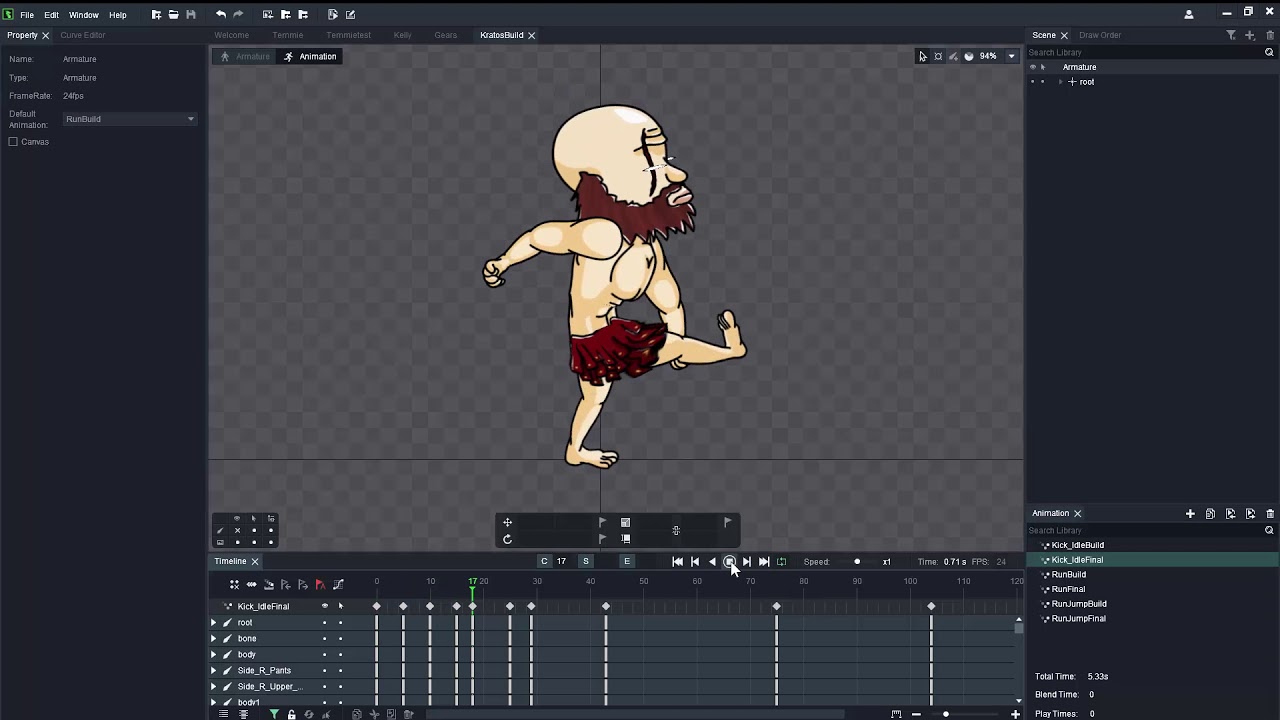
Task: Switch to the Draw Order tab
Action: tap(1100, 35)
